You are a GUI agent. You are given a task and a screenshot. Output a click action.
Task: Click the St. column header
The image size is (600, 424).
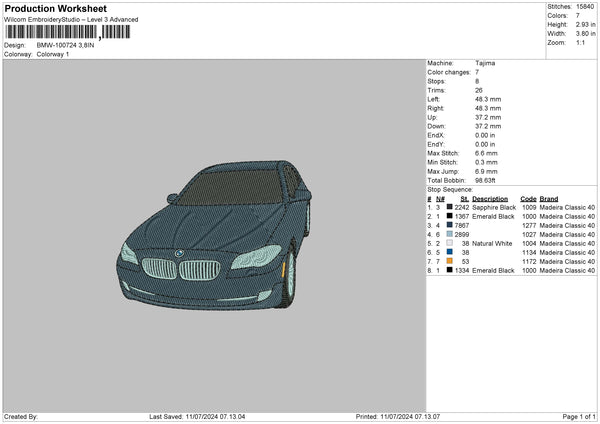[463, 198]
